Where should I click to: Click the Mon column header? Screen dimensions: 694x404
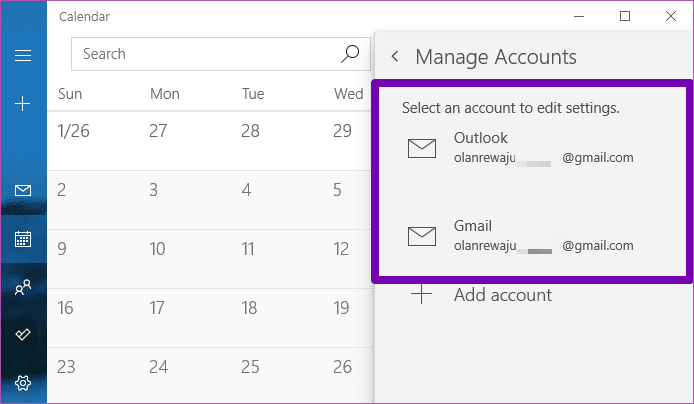pyautogui.click(x=165, y=94)
